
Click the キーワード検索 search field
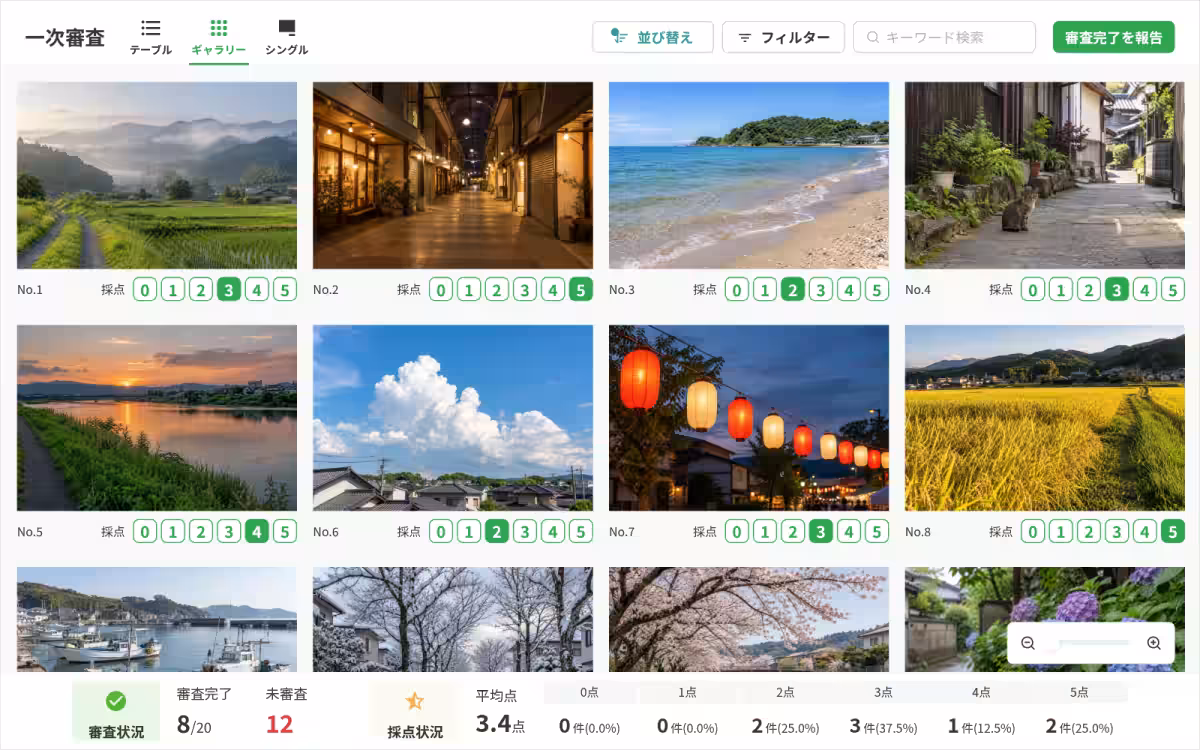[944, 37]
